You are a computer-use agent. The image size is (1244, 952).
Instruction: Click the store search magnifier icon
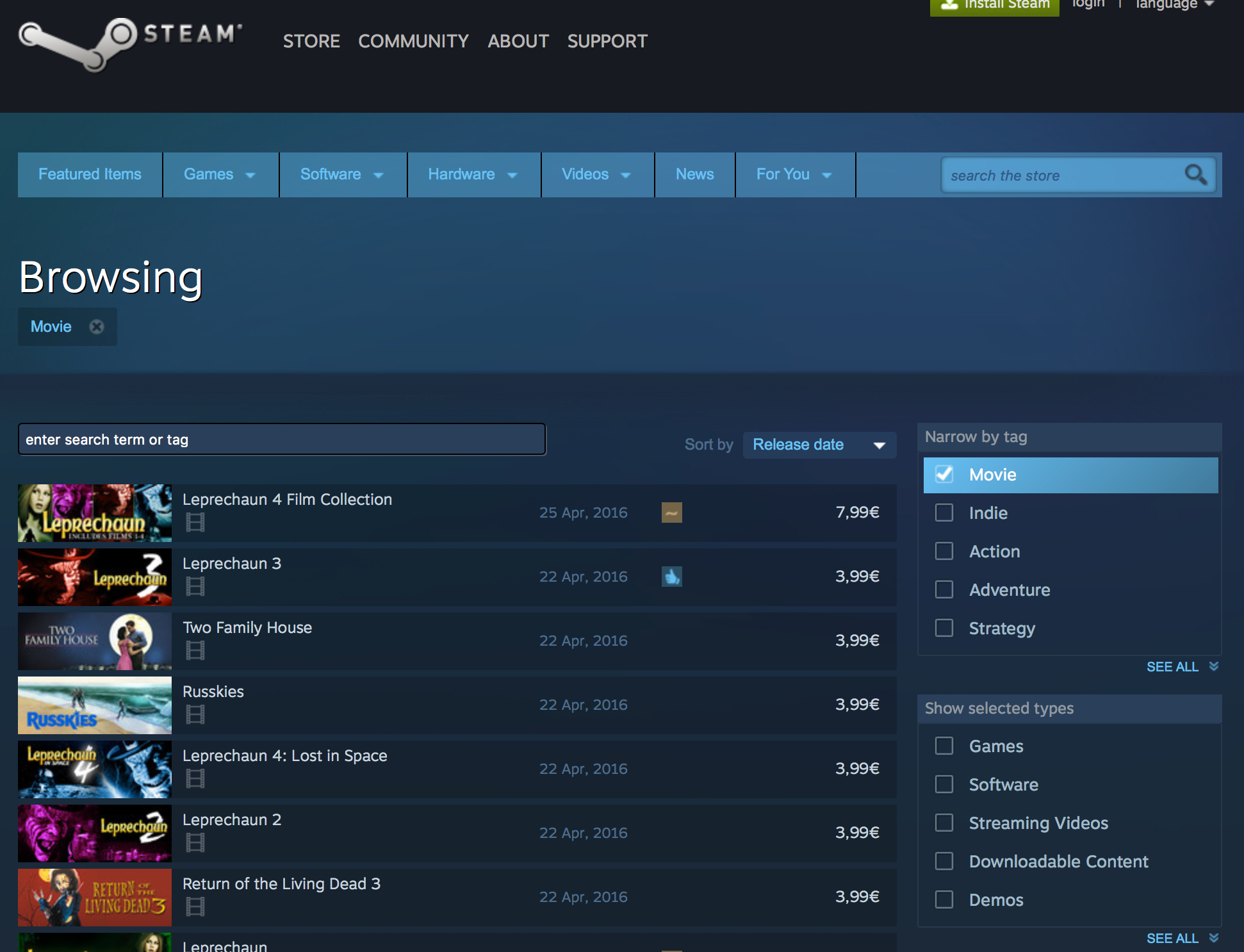tap(1195, 174)
